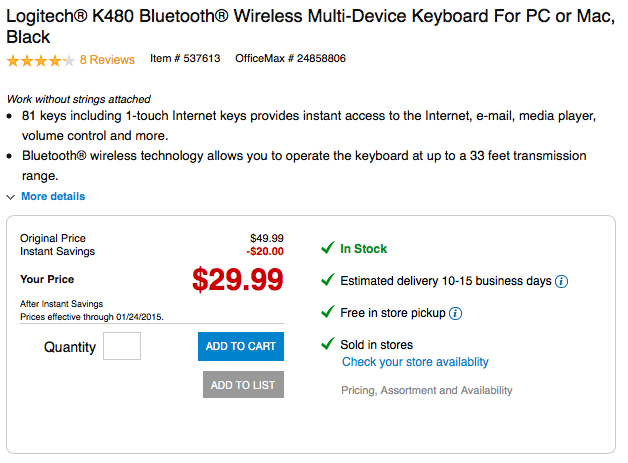Screen dimensions: 628x463
Task: Check your store availability link
Action: [x=415, y=362]
